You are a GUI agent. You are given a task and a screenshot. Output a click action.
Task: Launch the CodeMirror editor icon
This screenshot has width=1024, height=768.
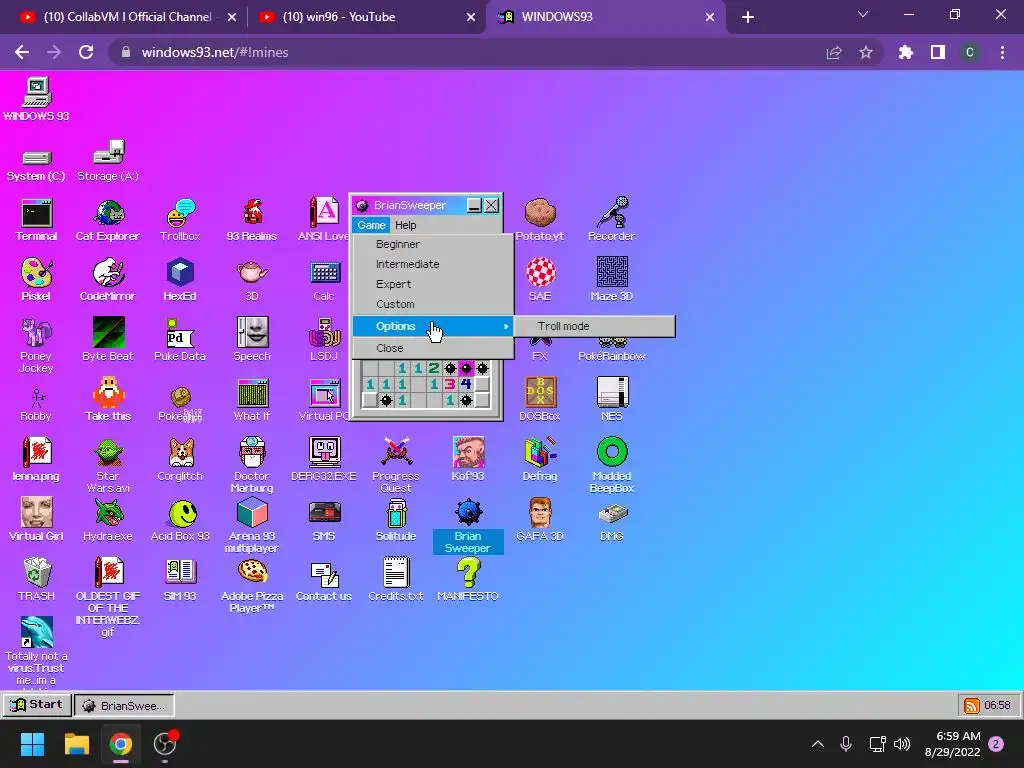pos(108,280)
